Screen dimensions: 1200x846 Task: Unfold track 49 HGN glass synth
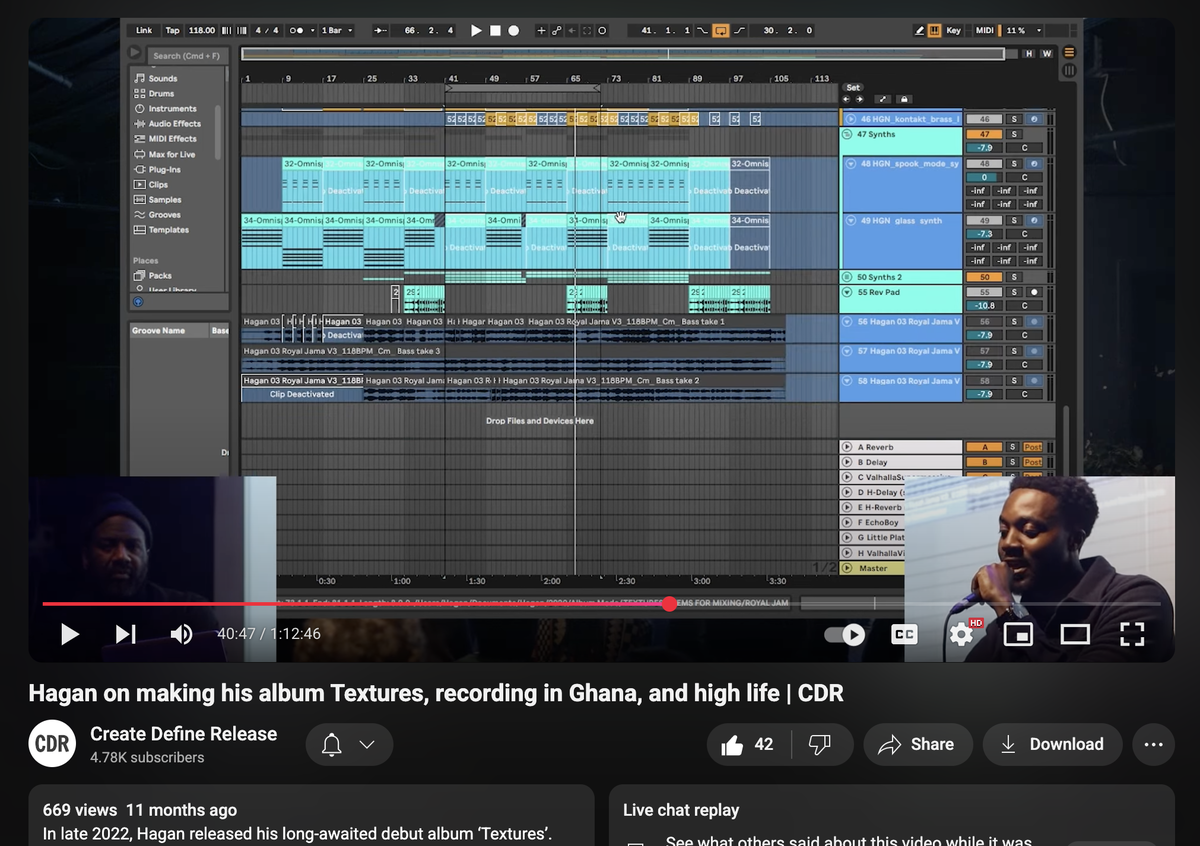850,220
